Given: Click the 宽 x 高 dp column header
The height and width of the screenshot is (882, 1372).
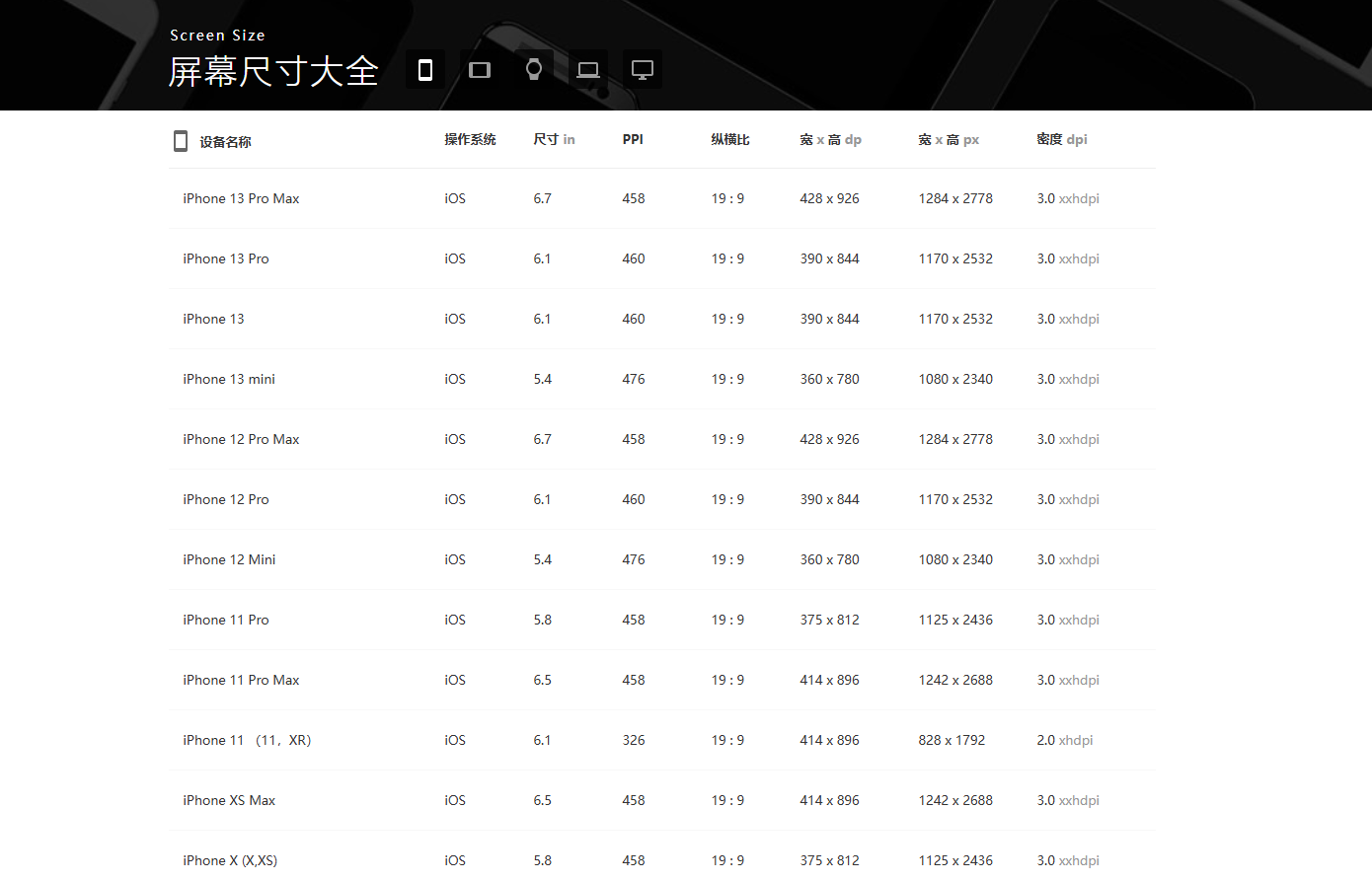Looking at the screenshot, I should pos(830,140).
